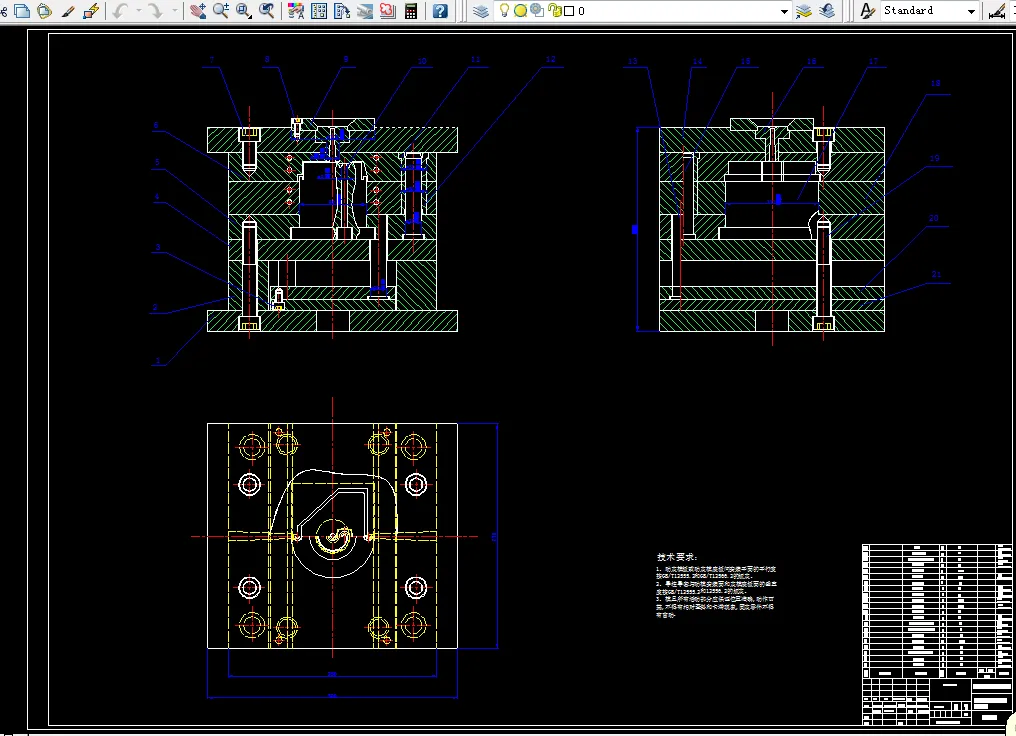The image size is (1016, 736).
Task: Open the Properties palette icon
Action: click(296, 10)
